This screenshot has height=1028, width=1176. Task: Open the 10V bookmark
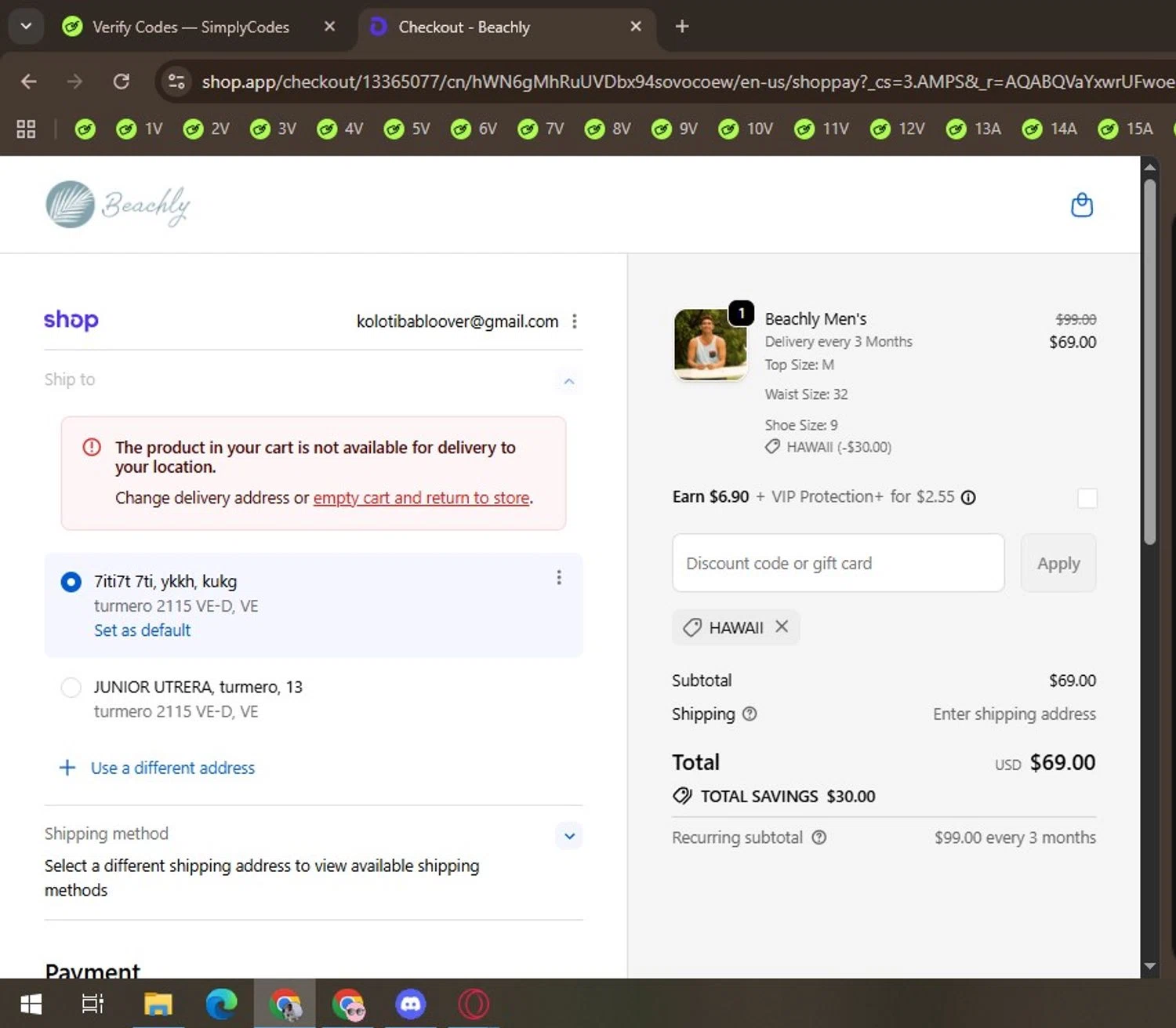point(746,129)
